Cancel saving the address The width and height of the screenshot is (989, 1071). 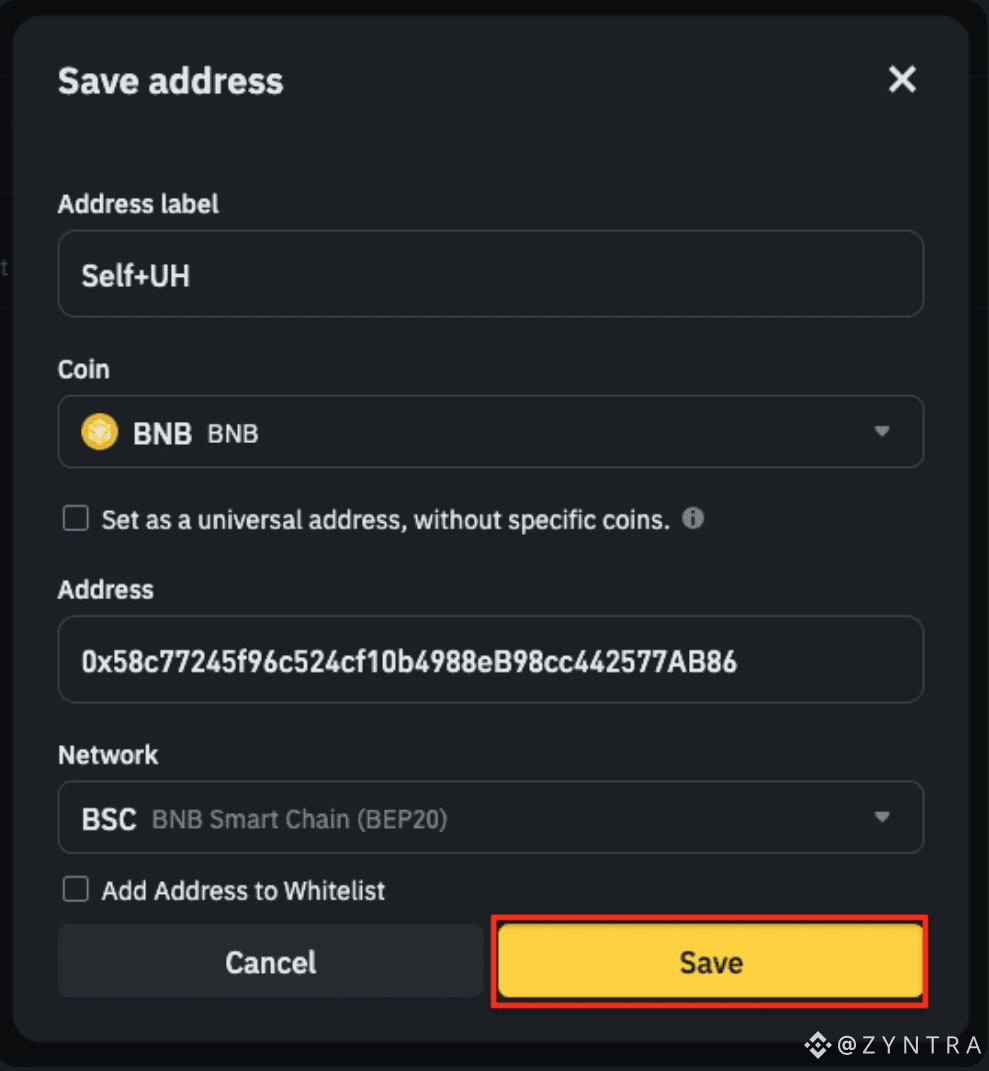click(270, 961)
